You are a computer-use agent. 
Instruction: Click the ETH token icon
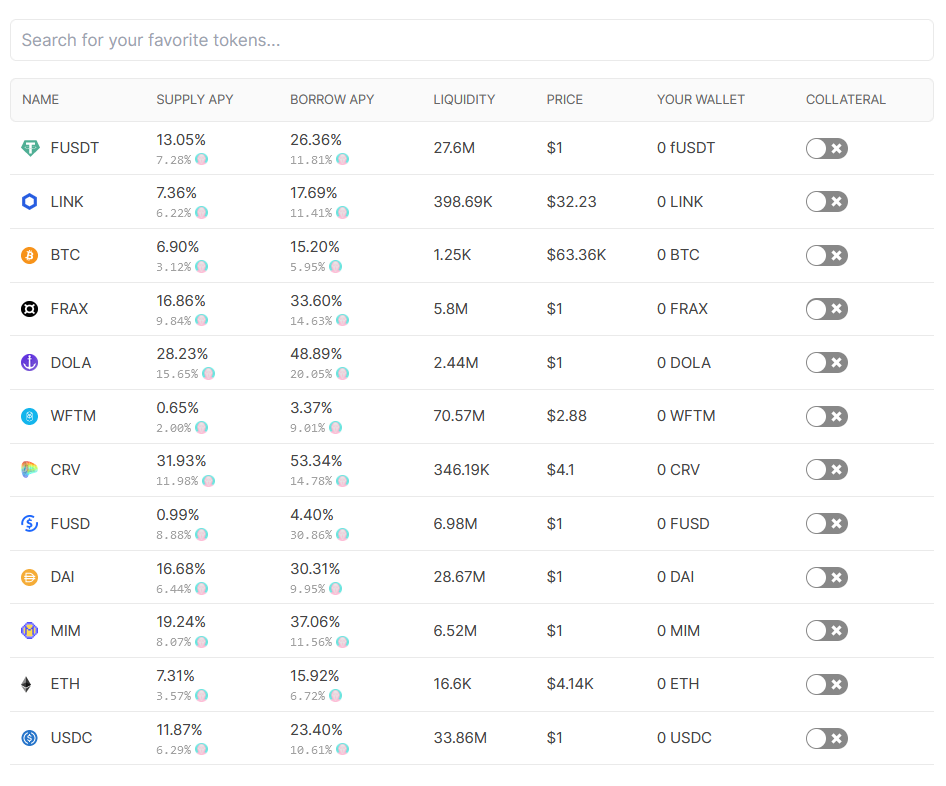point(27,684)
